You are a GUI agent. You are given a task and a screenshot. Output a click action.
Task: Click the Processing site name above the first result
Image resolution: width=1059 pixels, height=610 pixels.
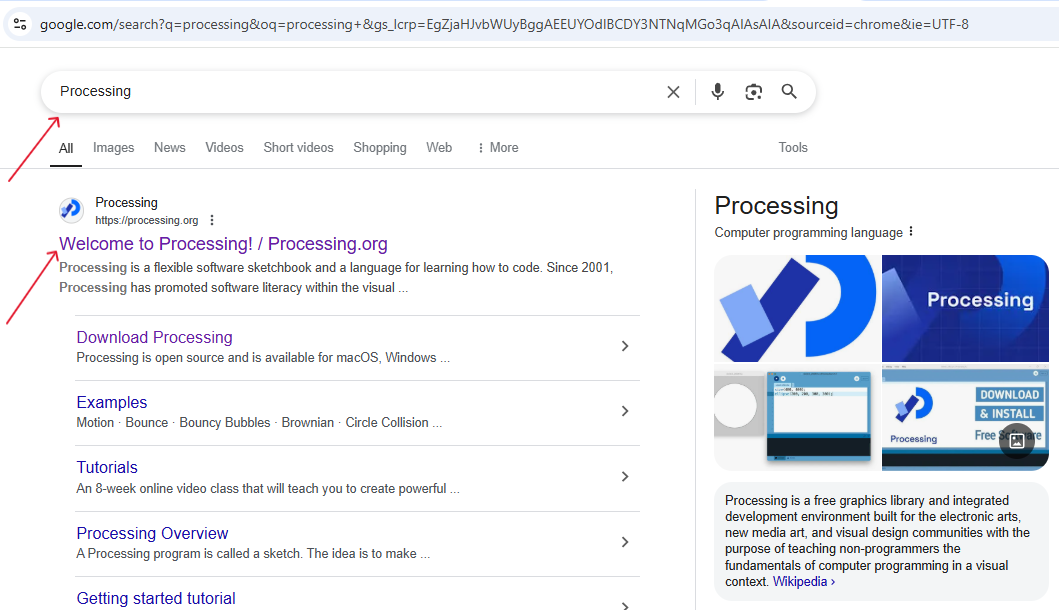click(126, 203)
